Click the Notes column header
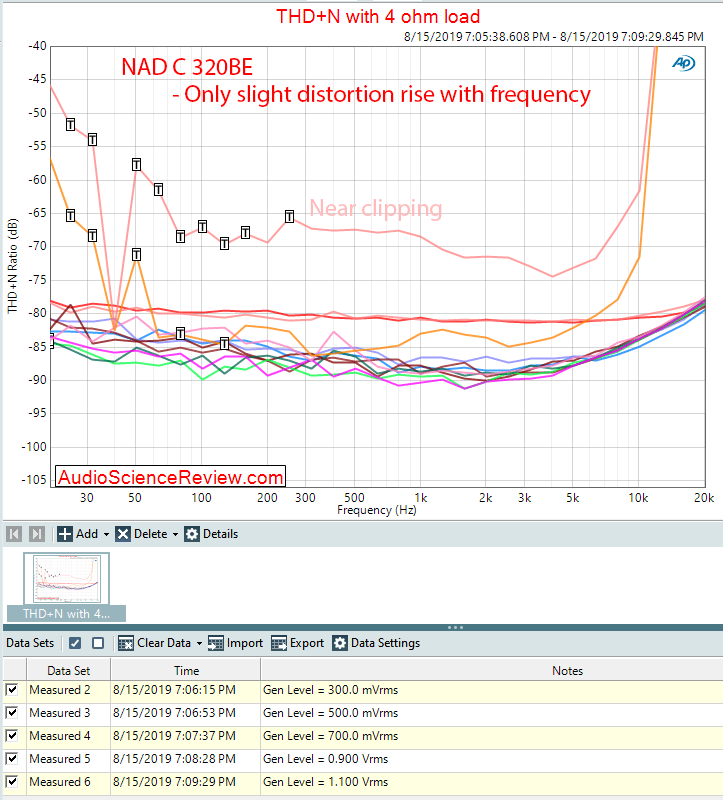The width and height of the screenshot is (723, 800). pyautogui.click(x=567, y=670)
